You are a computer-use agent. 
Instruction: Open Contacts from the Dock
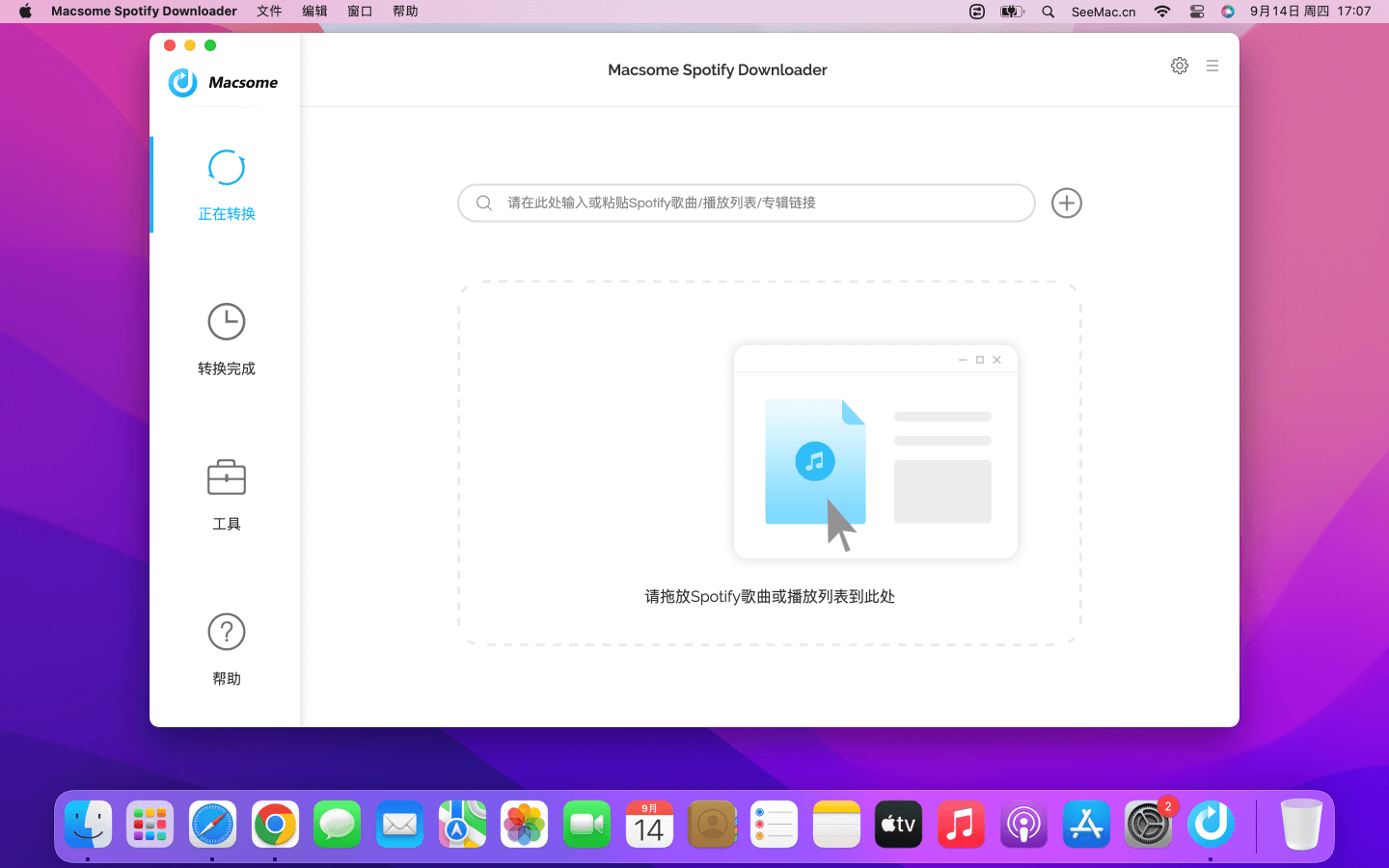712,825
